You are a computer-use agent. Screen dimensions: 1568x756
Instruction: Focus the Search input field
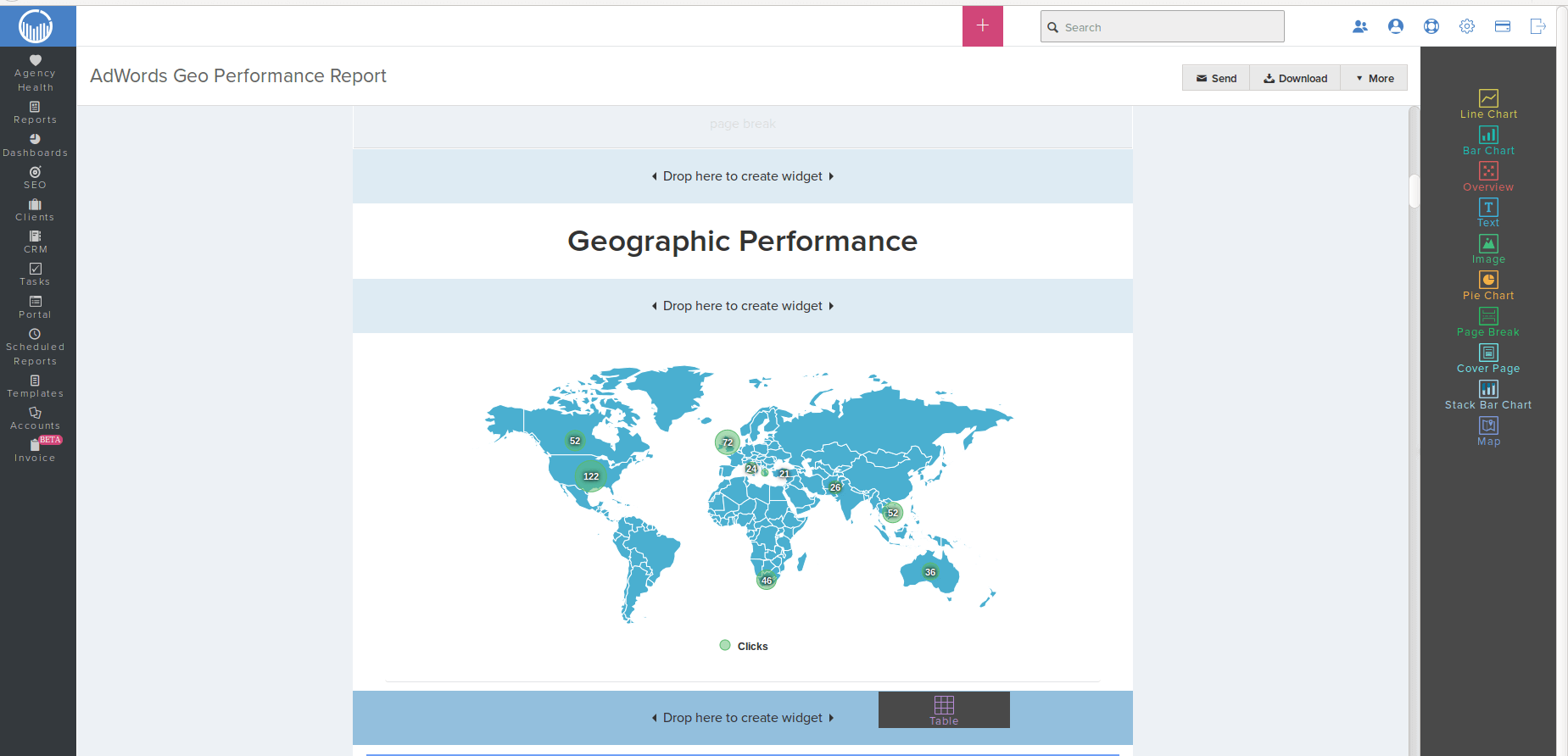coord(1163,26)
